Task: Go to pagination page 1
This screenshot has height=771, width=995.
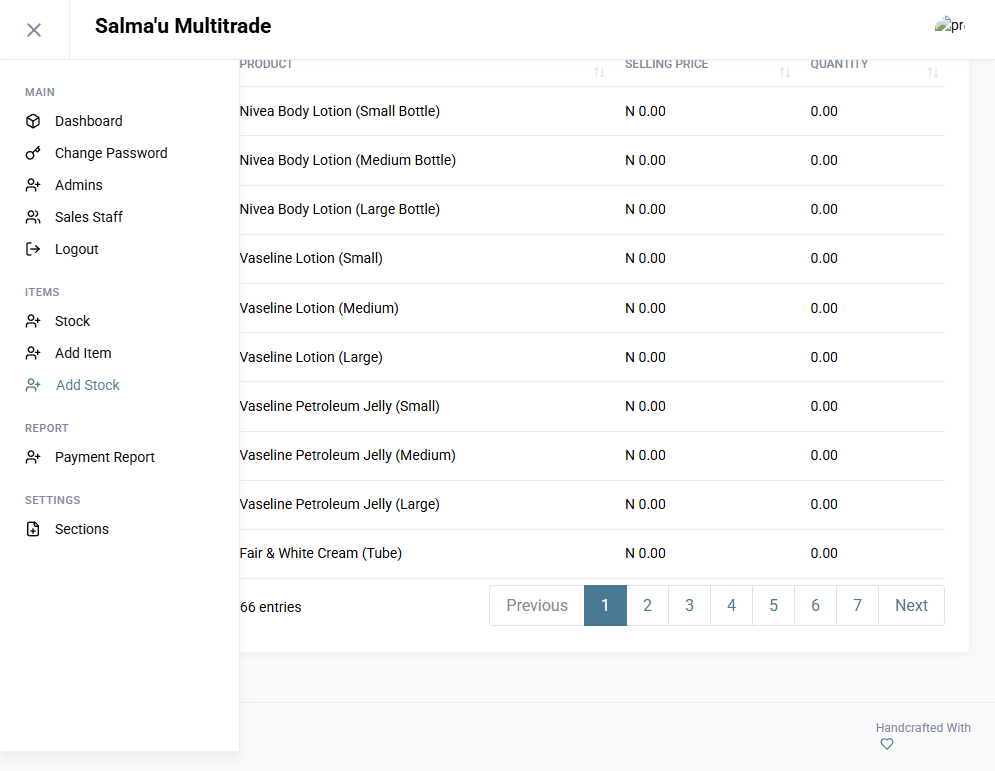Action: pos(605,605)
